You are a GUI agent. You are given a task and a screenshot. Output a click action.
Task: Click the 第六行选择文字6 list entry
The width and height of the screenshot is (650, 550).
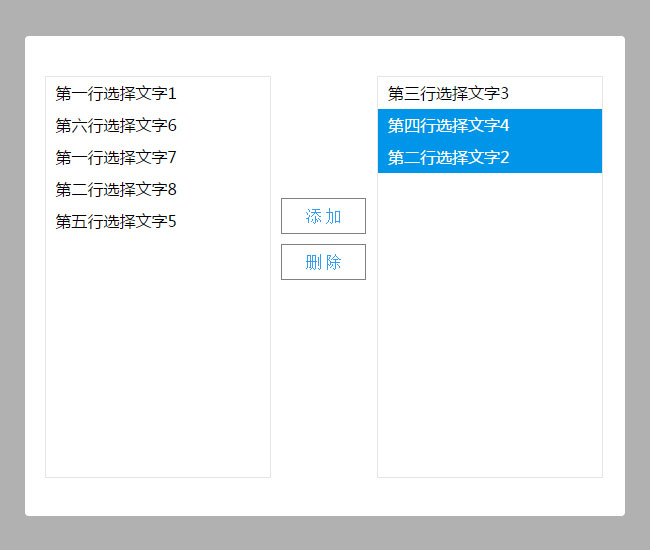pyautogui.click(x=116, y=126)
